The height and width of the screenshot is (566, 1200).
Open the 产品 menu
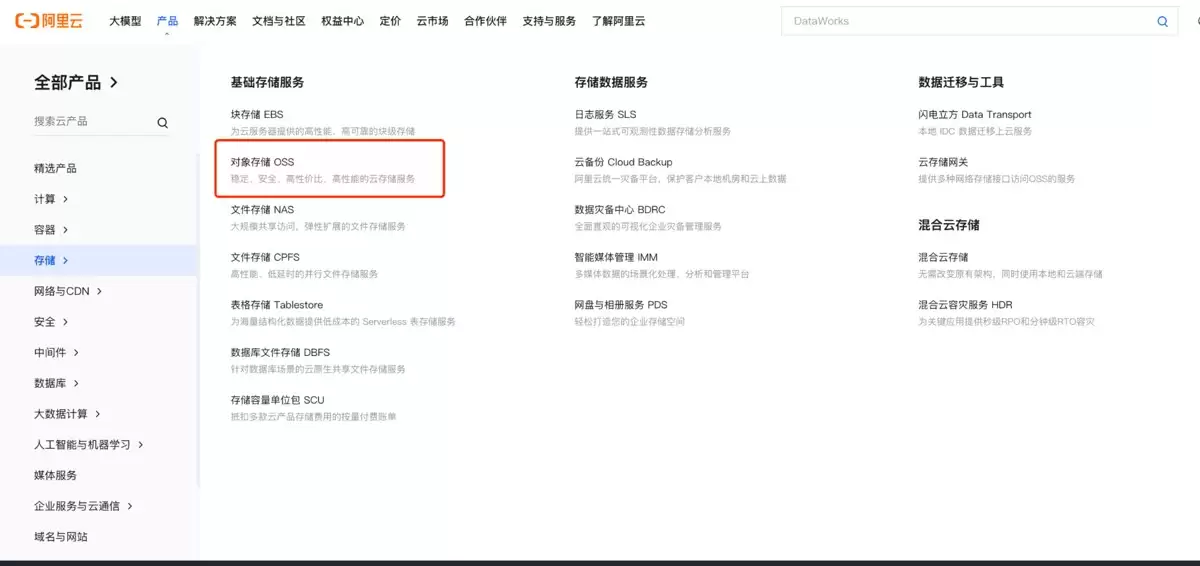point(167,21)
